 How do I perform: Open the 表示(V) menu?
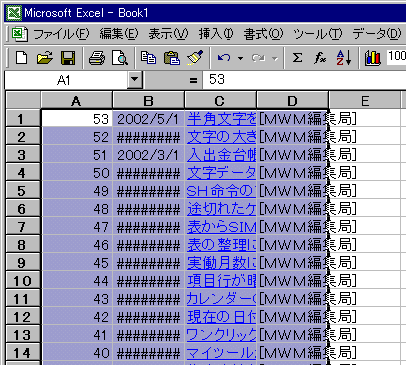coord(168,34)
